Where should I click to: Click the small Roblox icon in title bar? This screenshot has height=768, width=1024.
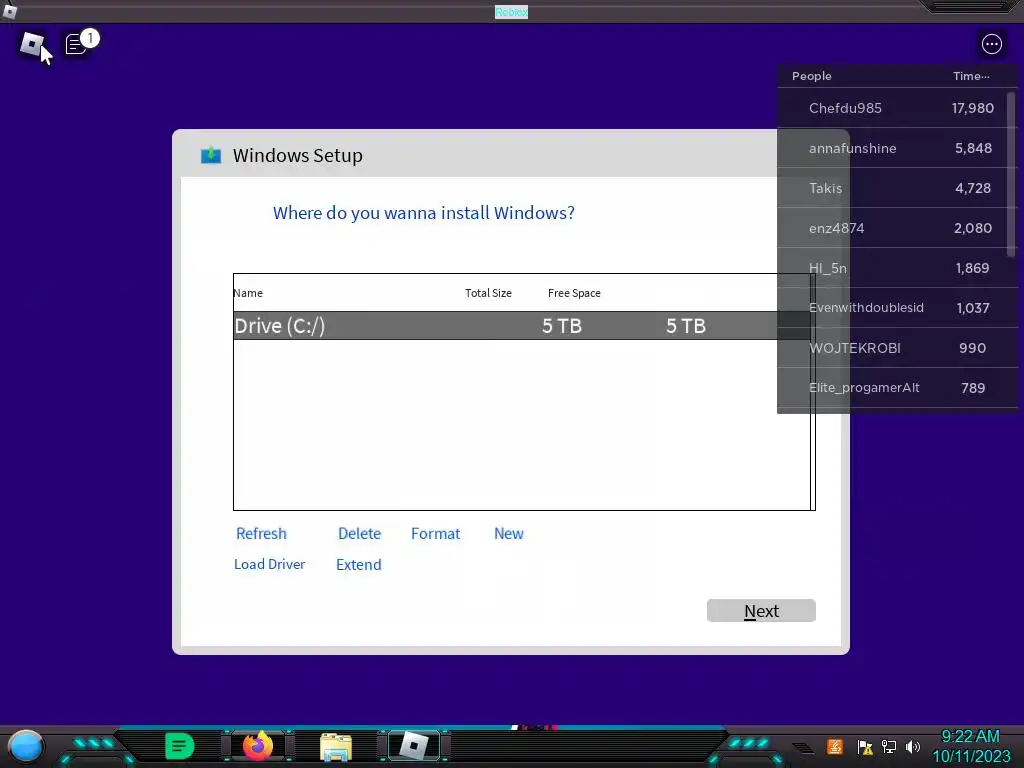click(10, 10)
